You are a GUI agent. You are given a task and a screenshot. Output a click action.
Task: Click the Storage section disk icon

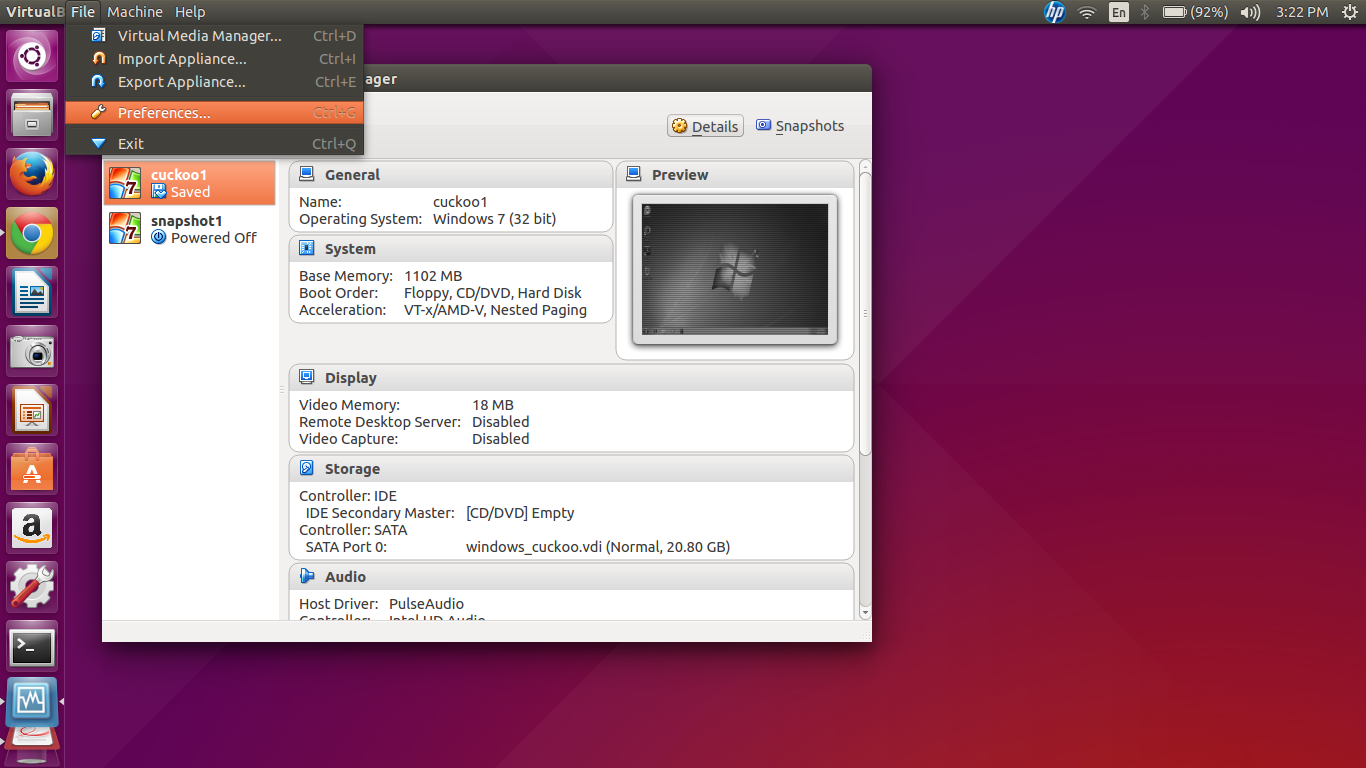click(x=307, y=468)
